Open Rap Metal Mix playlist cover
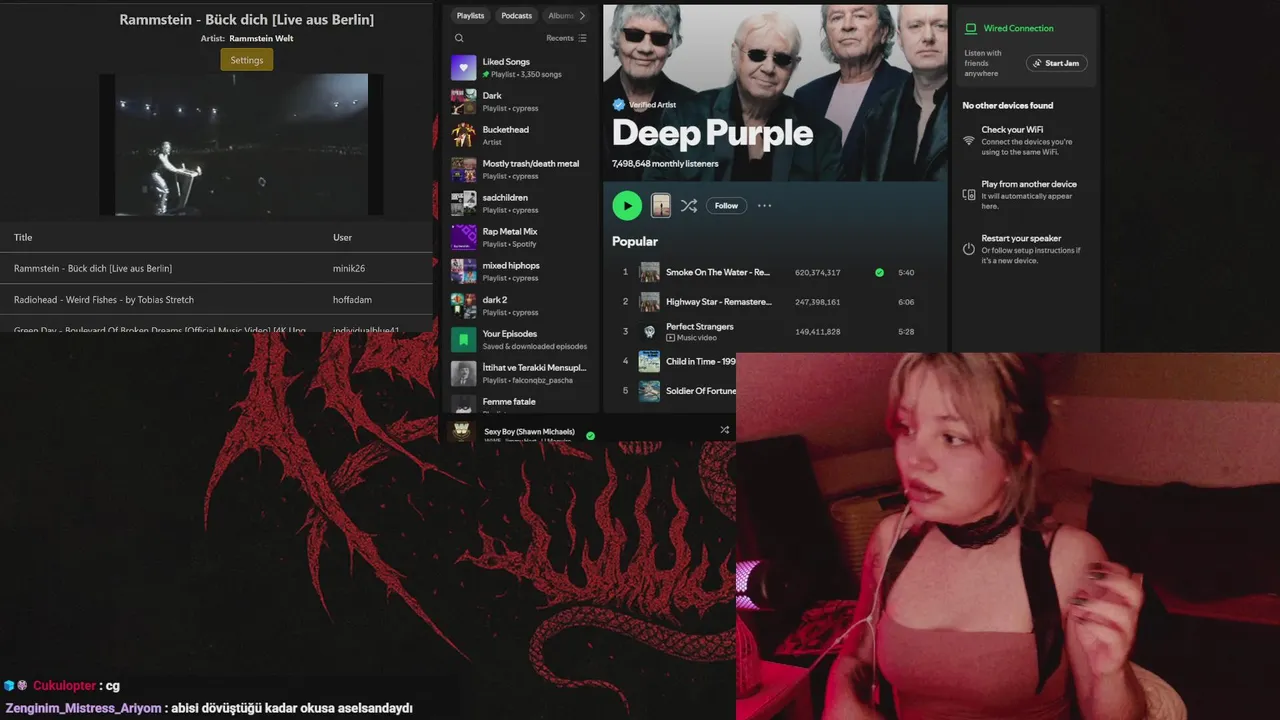The height and width of the screenshot is (720, 1280). (x=463, y=238)
